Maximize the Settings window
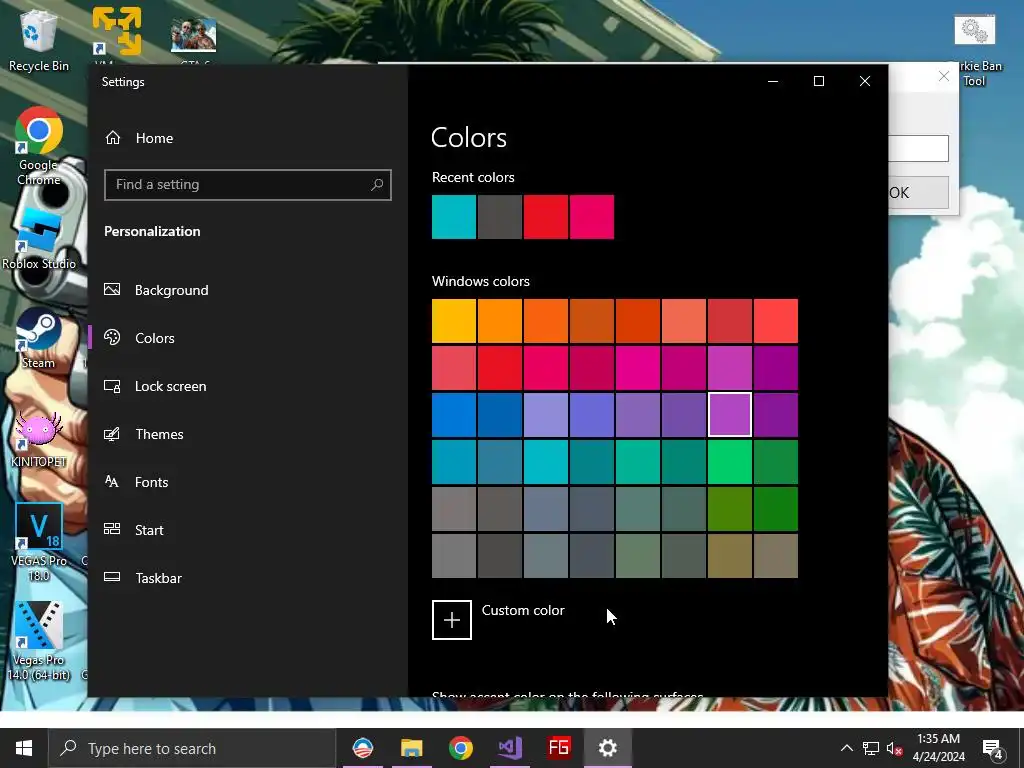This screenshot has width=1024, height=768. click(819, 81)
